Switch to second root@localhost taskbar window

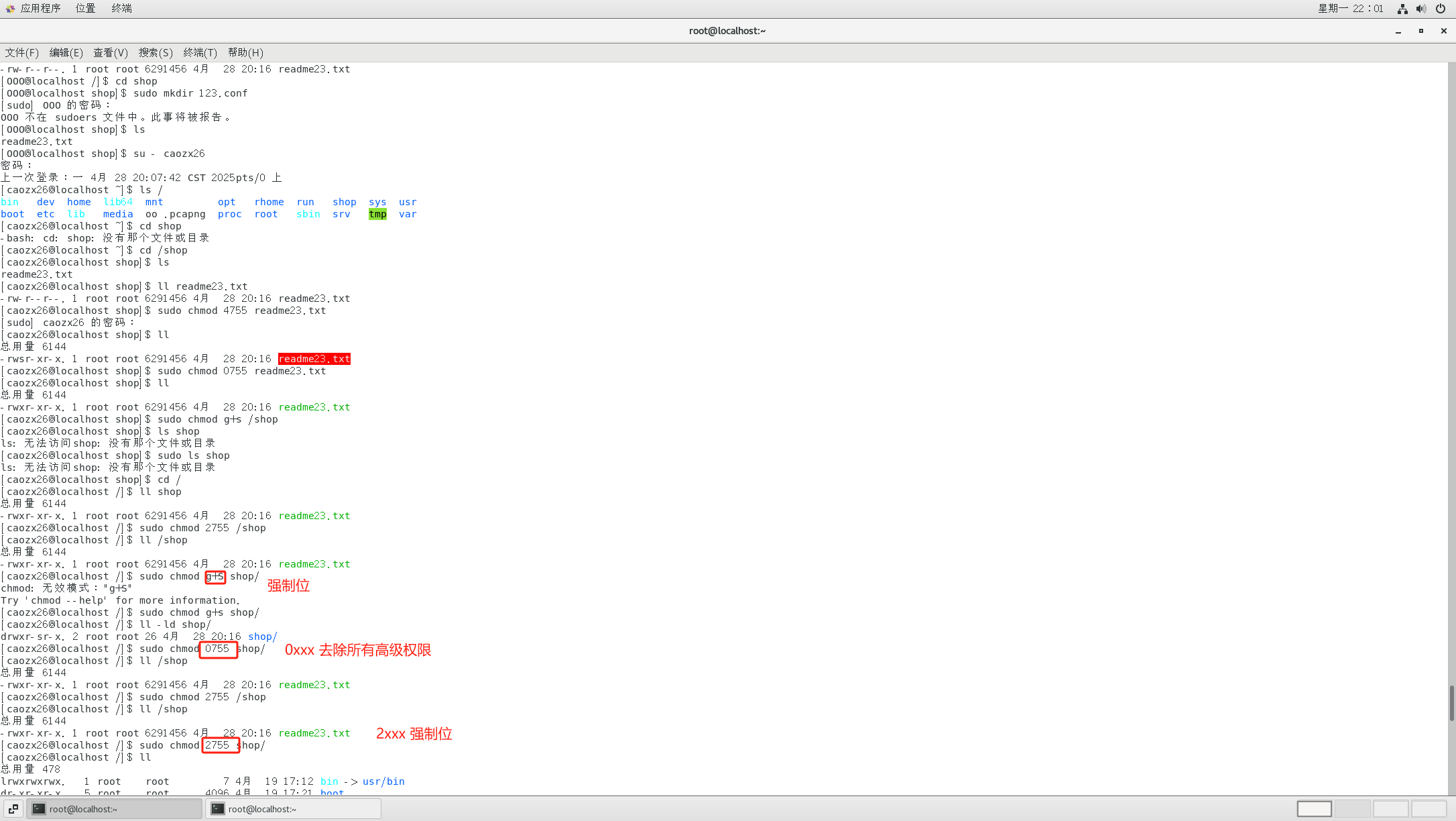click(293, 809)
